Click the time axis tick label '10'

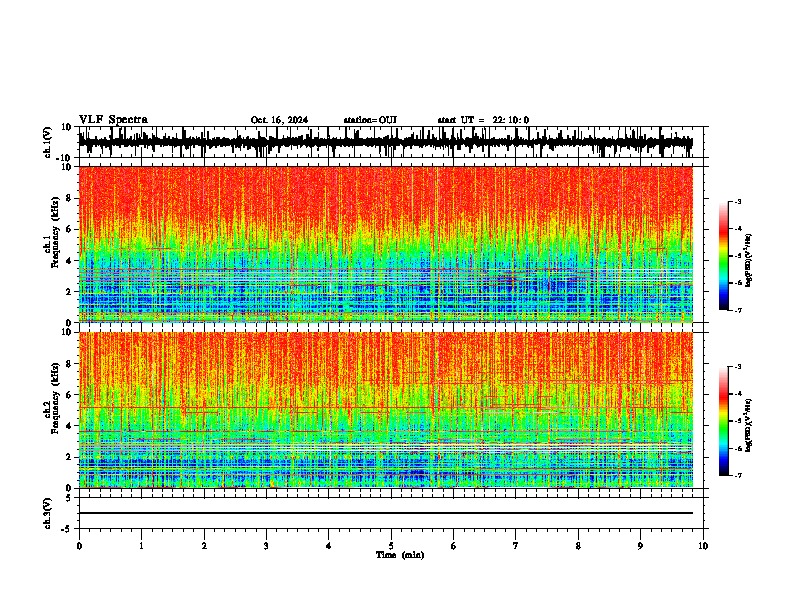pos(703,546)
